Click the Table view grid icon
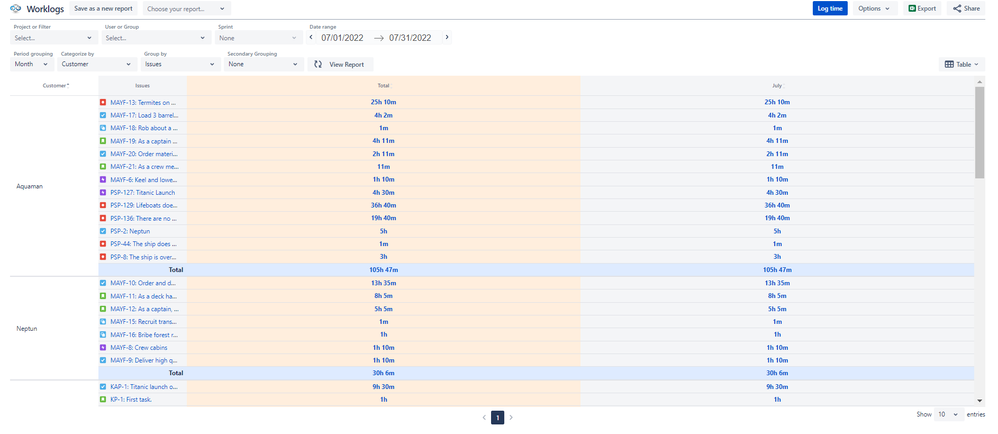 [x=949, y=64]
